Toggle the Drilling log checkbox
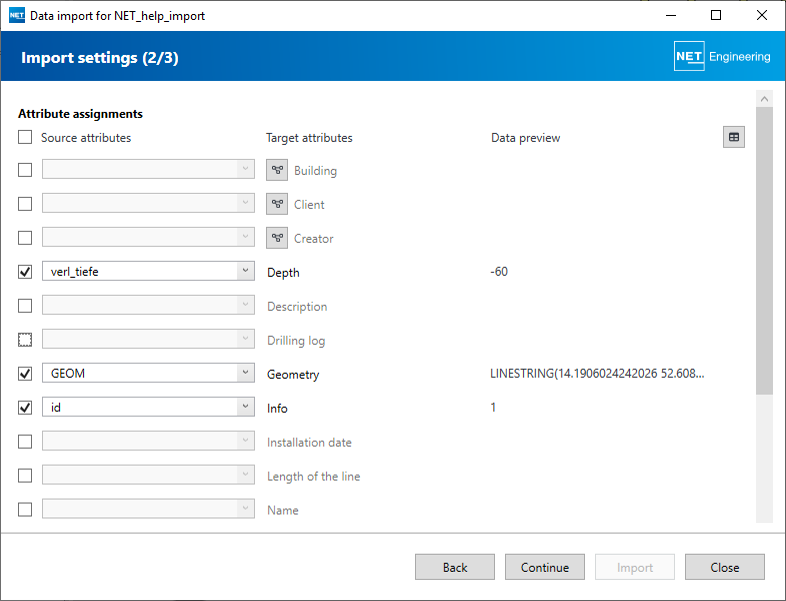Screen dimensions: 786x601 (x=25, y=340)
